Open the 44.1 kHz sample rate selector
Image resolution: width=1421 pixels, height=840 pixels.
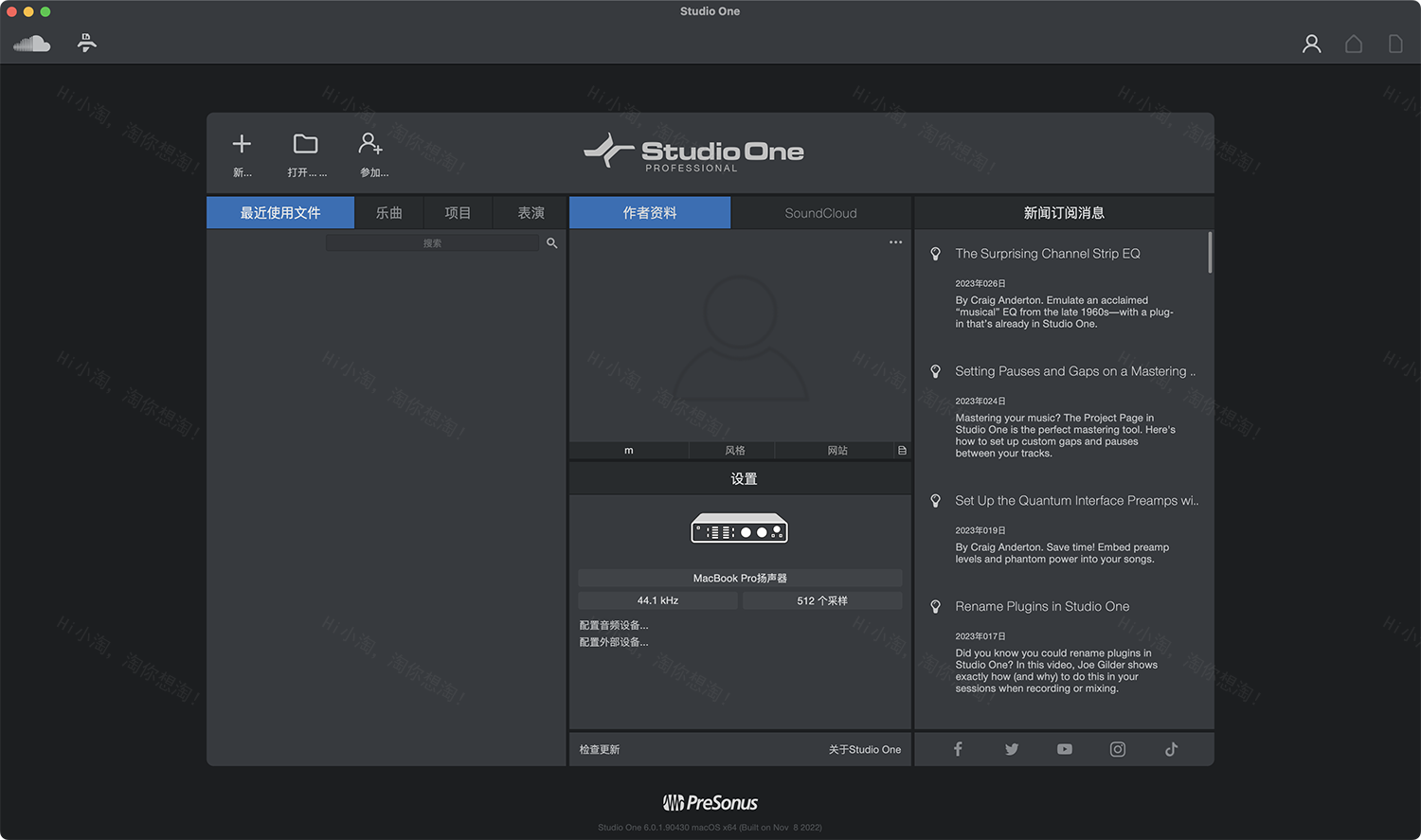coord(657,599)
